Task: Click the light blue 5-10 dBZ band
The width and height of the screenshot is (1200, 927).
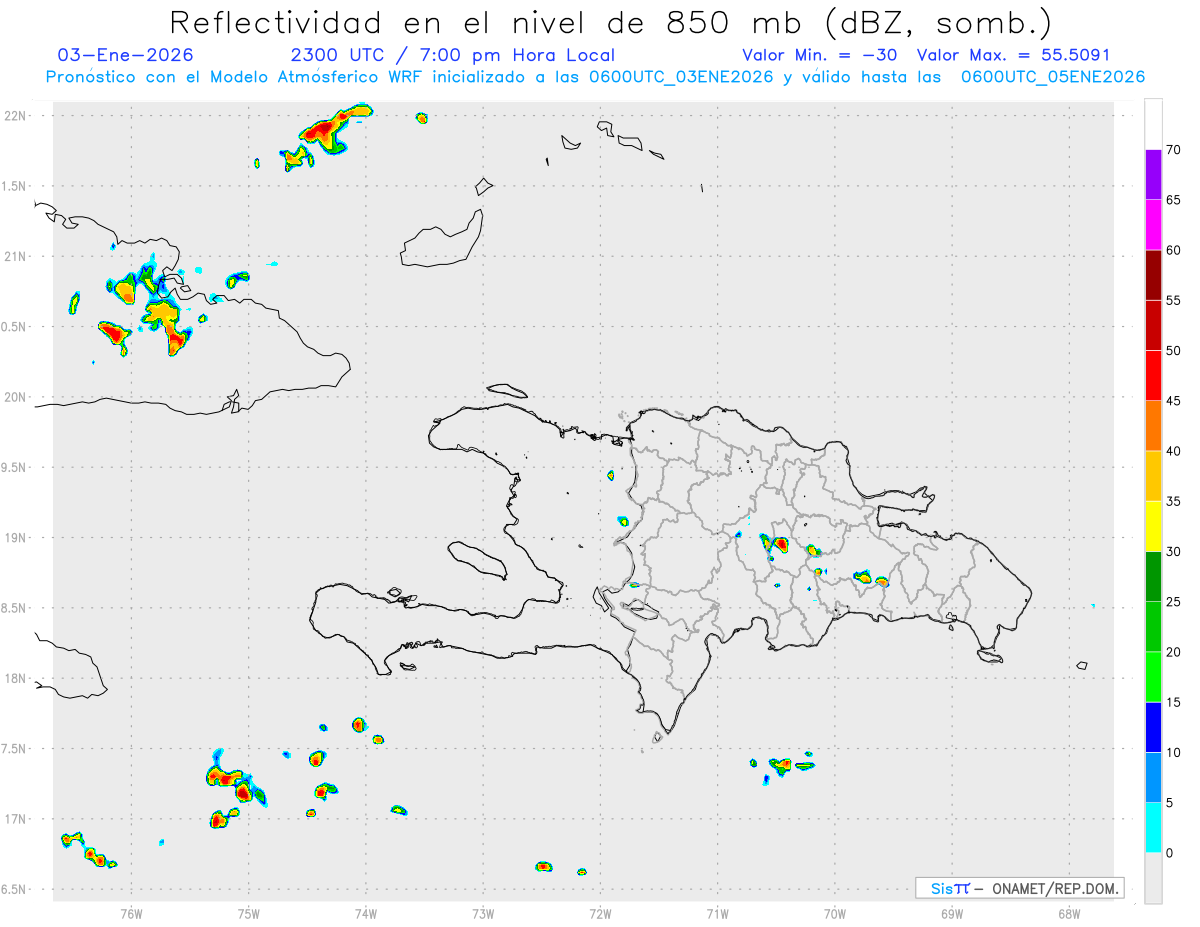Action: click(1153, 778)
